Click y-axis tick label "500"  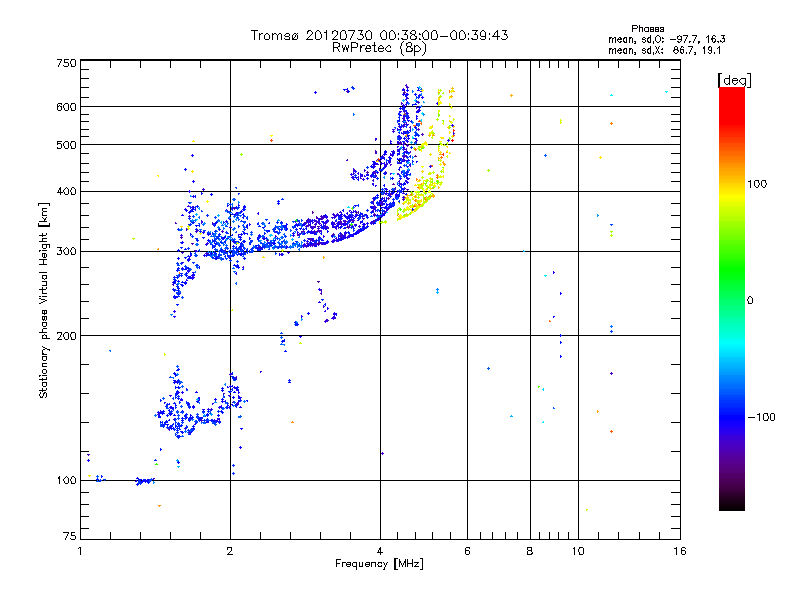[x=66, y=145]
